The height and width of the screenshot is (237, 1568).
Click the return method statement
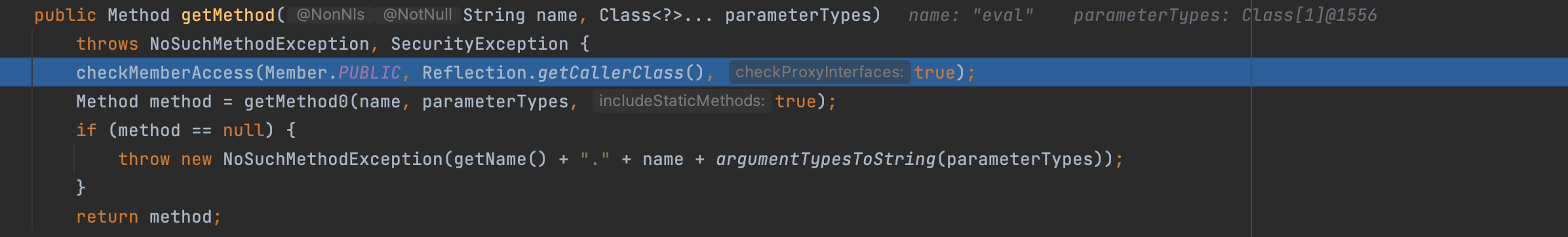tap(149, 217)
